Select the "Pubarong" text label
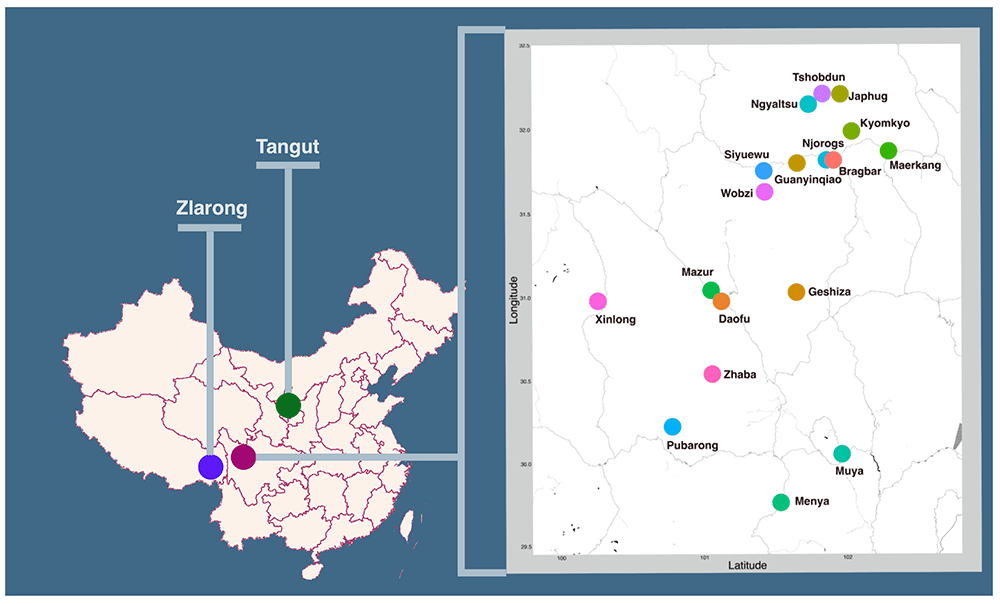This screenshot has width=1000, height=604. (x=692, y=446)
